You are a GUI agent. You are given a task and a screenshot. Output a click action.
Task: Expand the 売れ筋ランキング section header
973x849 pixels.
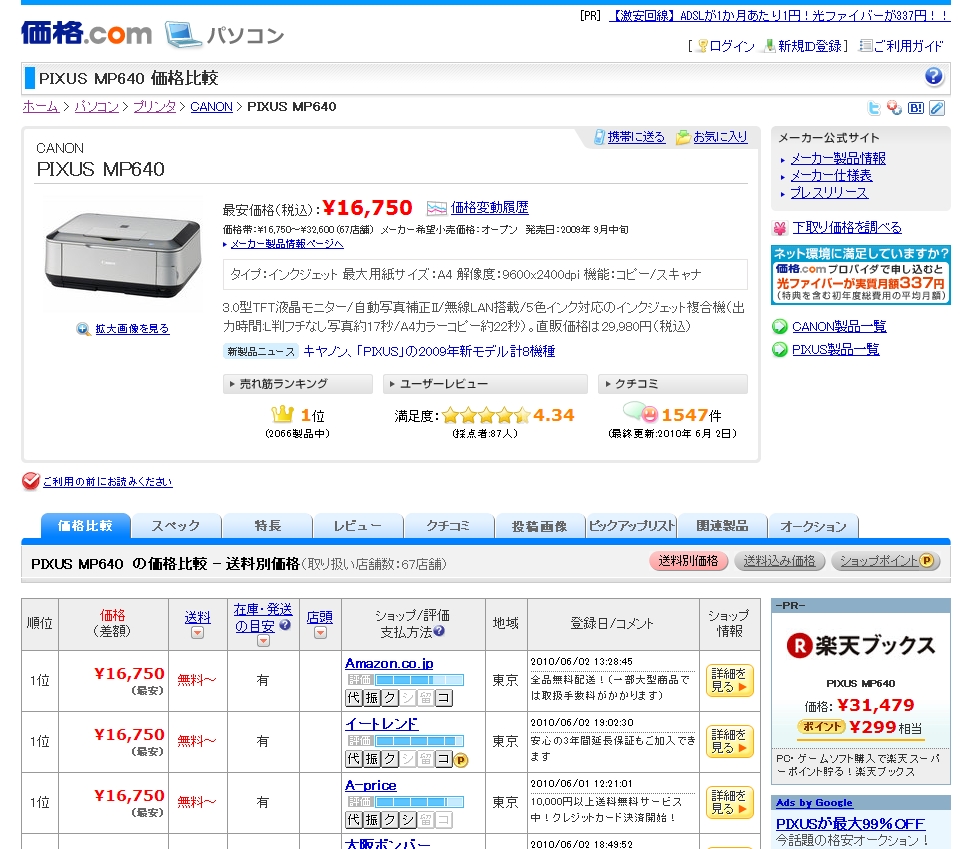[298, 384]
